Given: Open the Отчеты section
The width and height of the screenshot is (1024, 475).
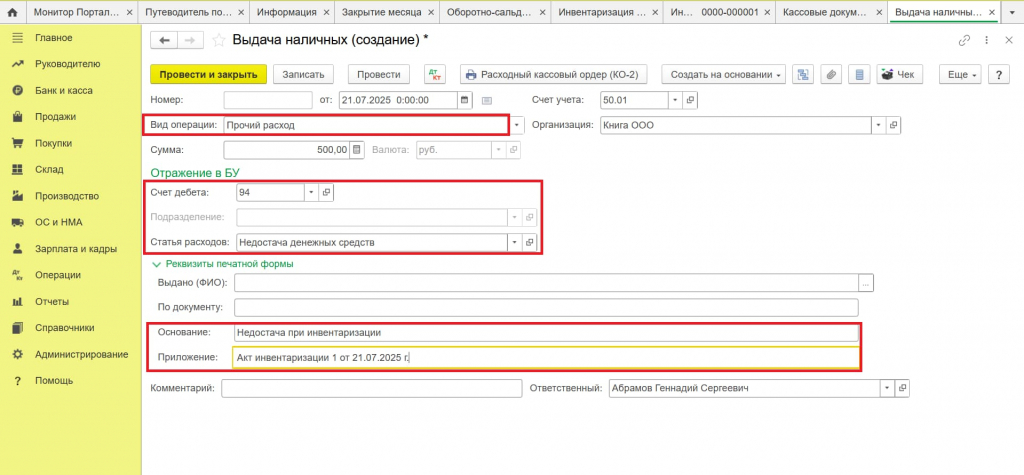Looking at the screenshot, I should [52, 302].
